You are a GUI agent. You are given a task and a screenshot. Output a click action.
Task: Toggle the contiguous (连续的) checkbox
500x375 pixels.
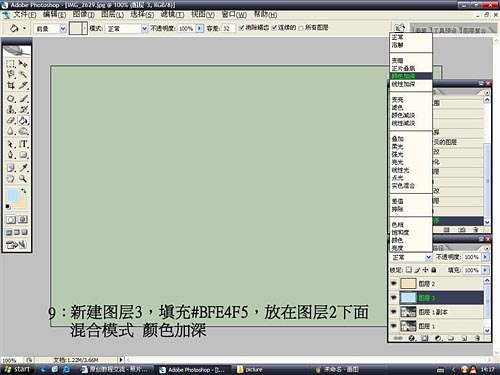[x=274, y=28]
